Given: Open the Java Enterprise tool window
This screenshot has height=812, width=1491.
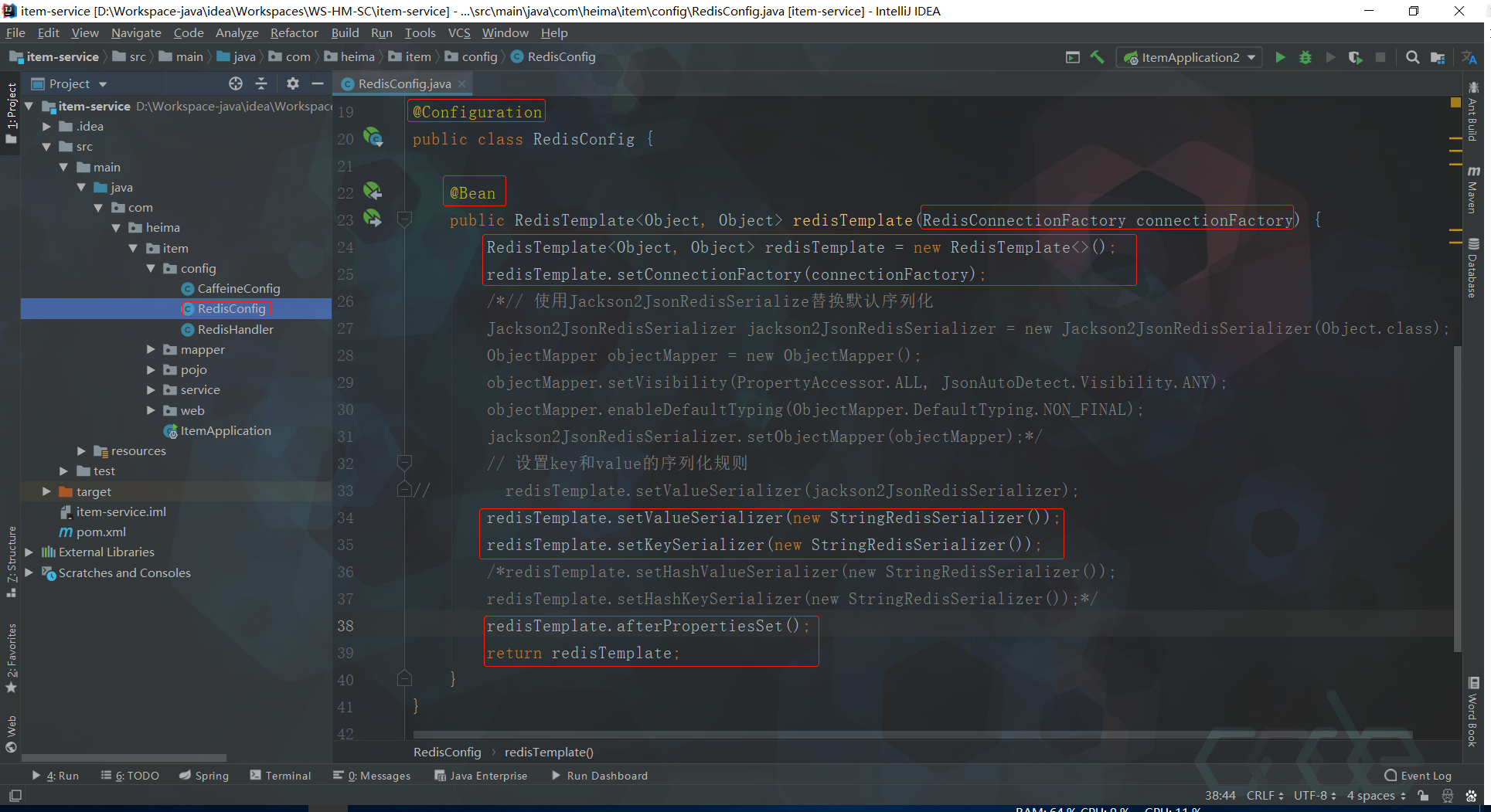Looking at the screenshot, I should (x=481, y=775).
